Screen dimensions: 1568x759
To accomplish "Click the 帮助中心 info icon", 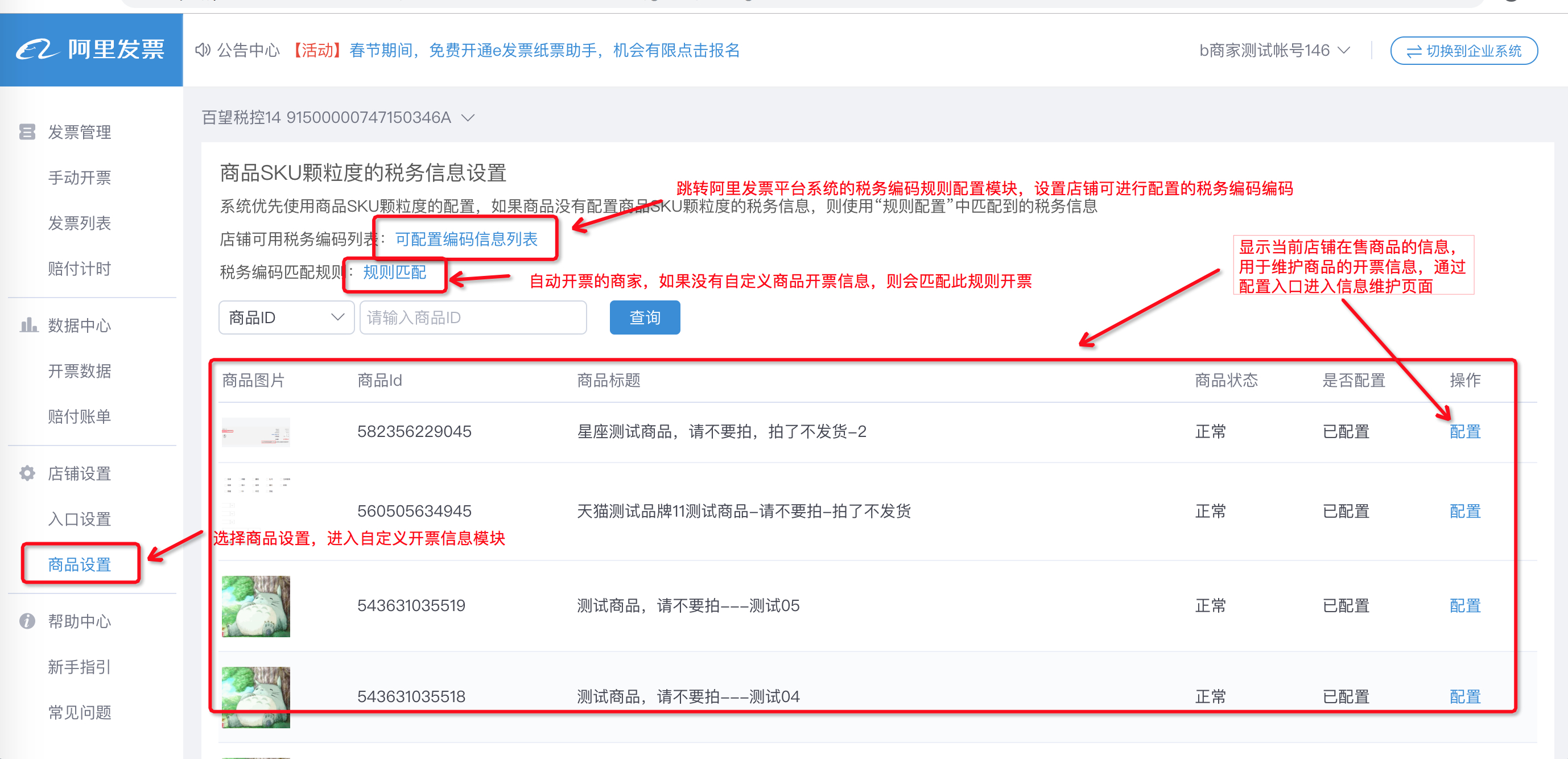I will pyautogui.click(x=27, y=621).
